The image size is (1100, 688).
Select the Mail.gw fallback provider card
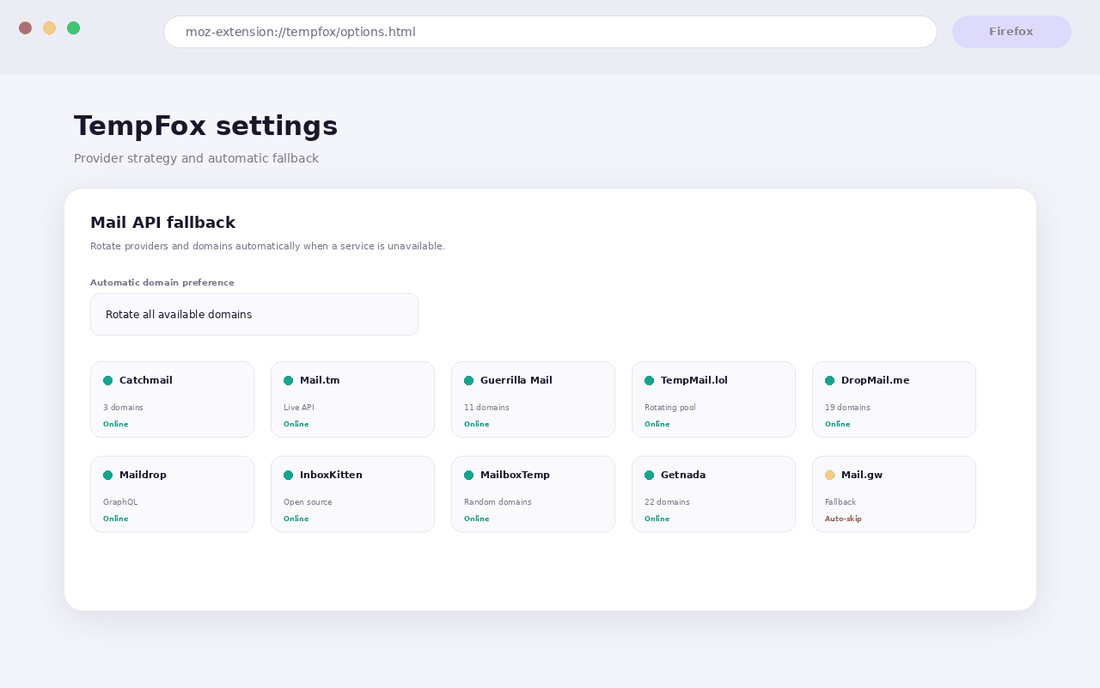[894, 494]
